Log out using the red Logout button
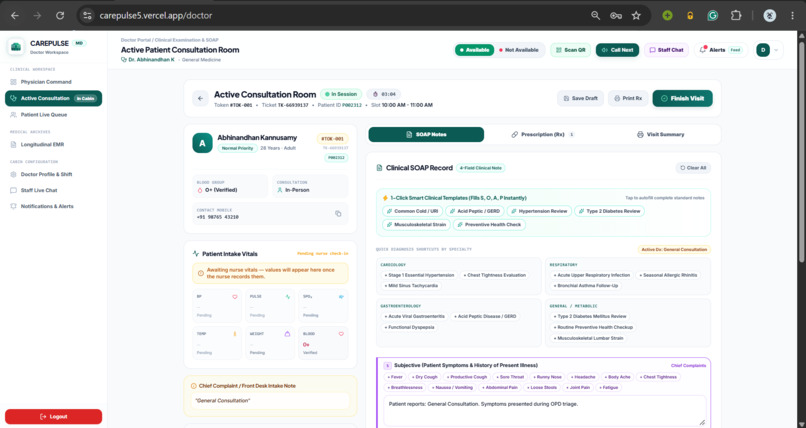 click(x=53, y=417)
